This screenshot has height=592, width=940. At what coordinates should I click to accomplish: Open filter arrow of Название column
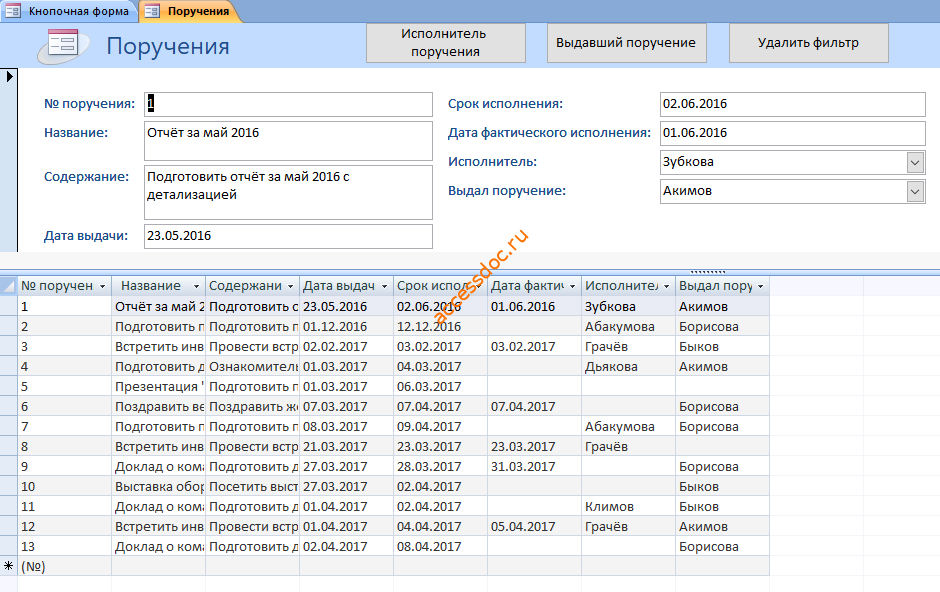pyautogui.click(x=196, y=286)
